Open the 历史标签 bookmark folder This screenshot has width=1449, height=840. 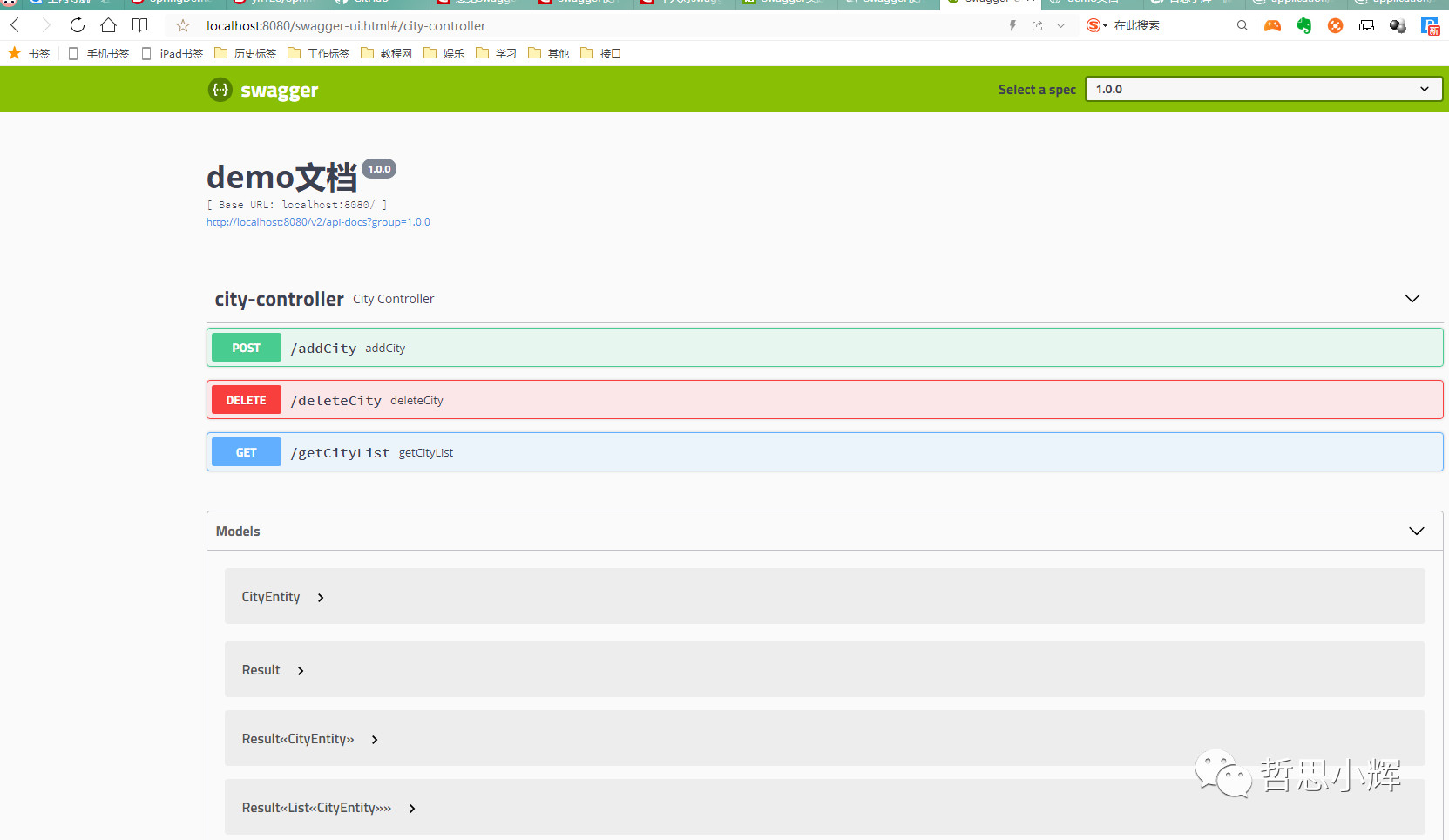(x=246, y=53)
